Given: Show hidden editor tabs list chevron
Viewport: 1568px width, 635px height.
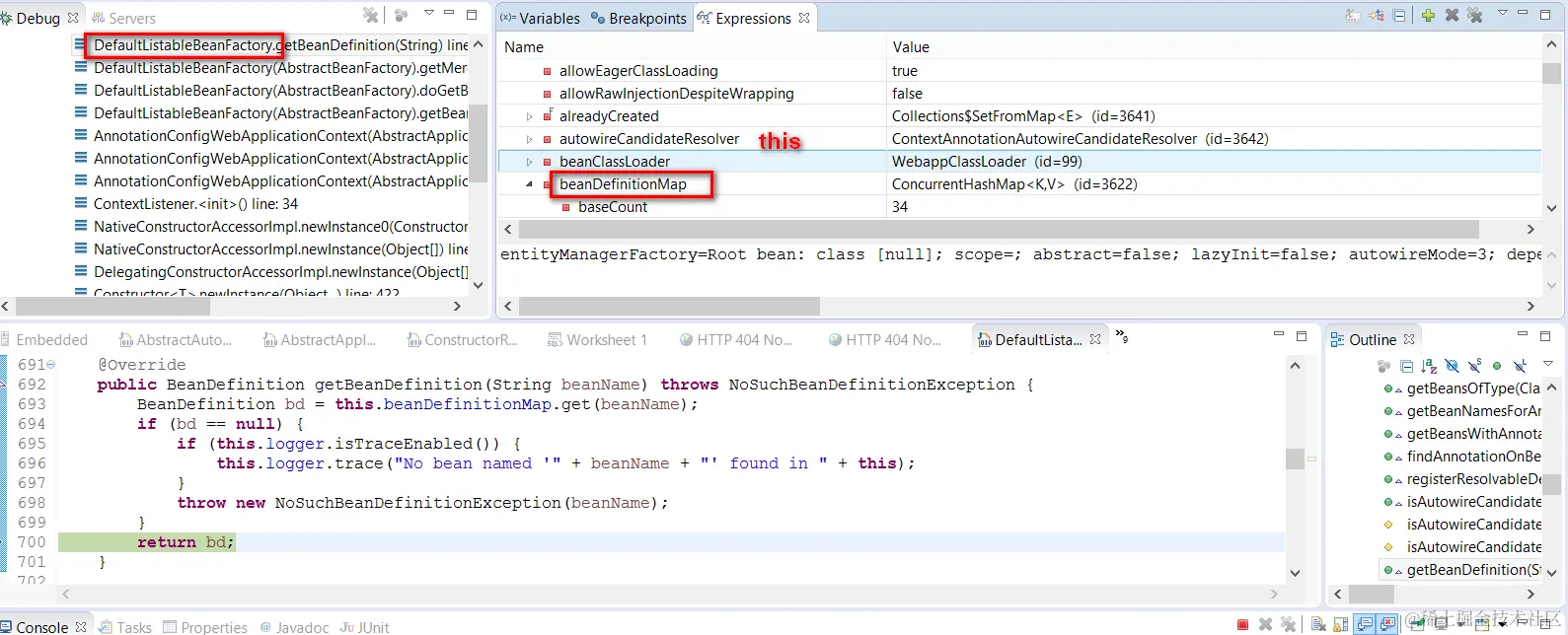Looking at the screenshot, I should [1122, 336].
